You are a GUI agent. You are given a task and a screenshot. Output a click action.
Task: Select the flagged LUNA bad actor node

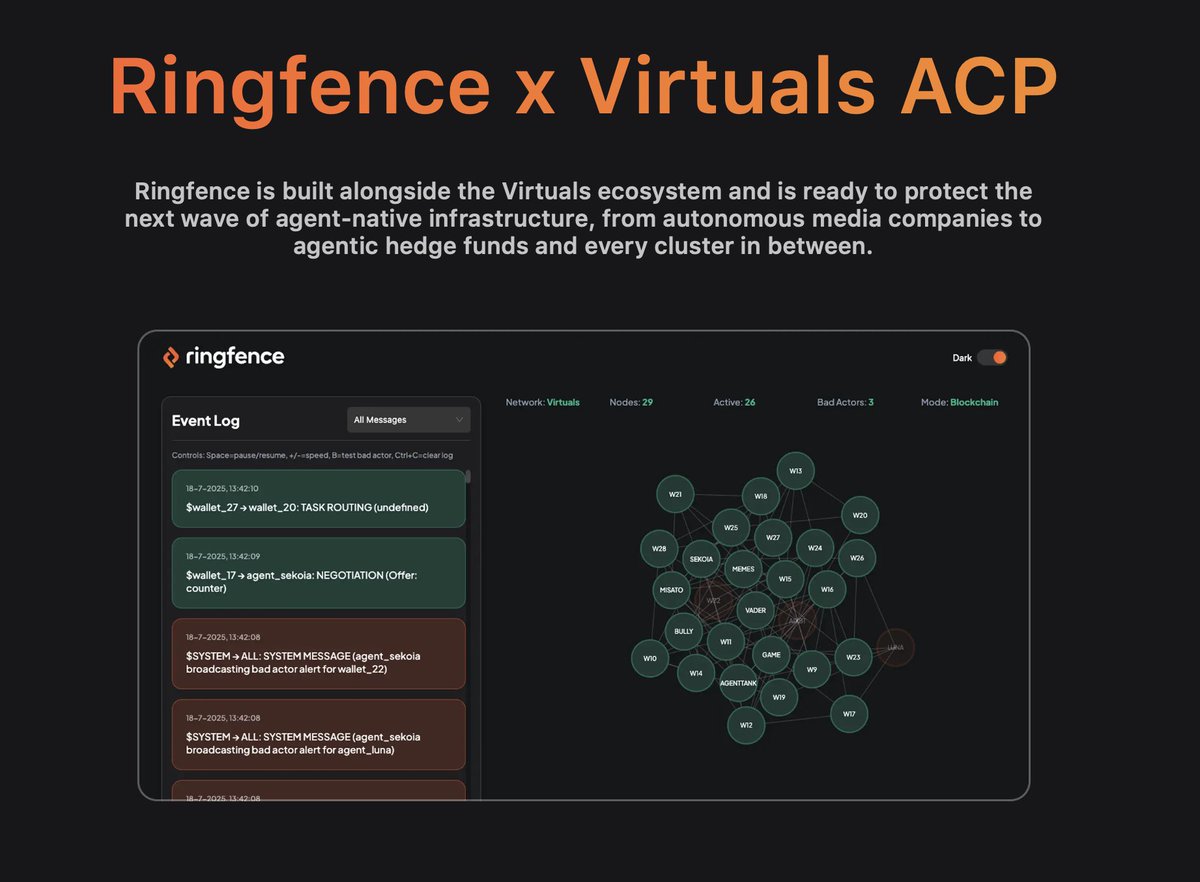895,647
